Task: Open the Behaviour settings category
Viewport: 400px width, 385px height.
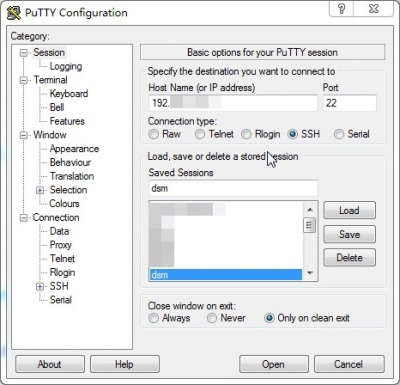Action: 70,162
